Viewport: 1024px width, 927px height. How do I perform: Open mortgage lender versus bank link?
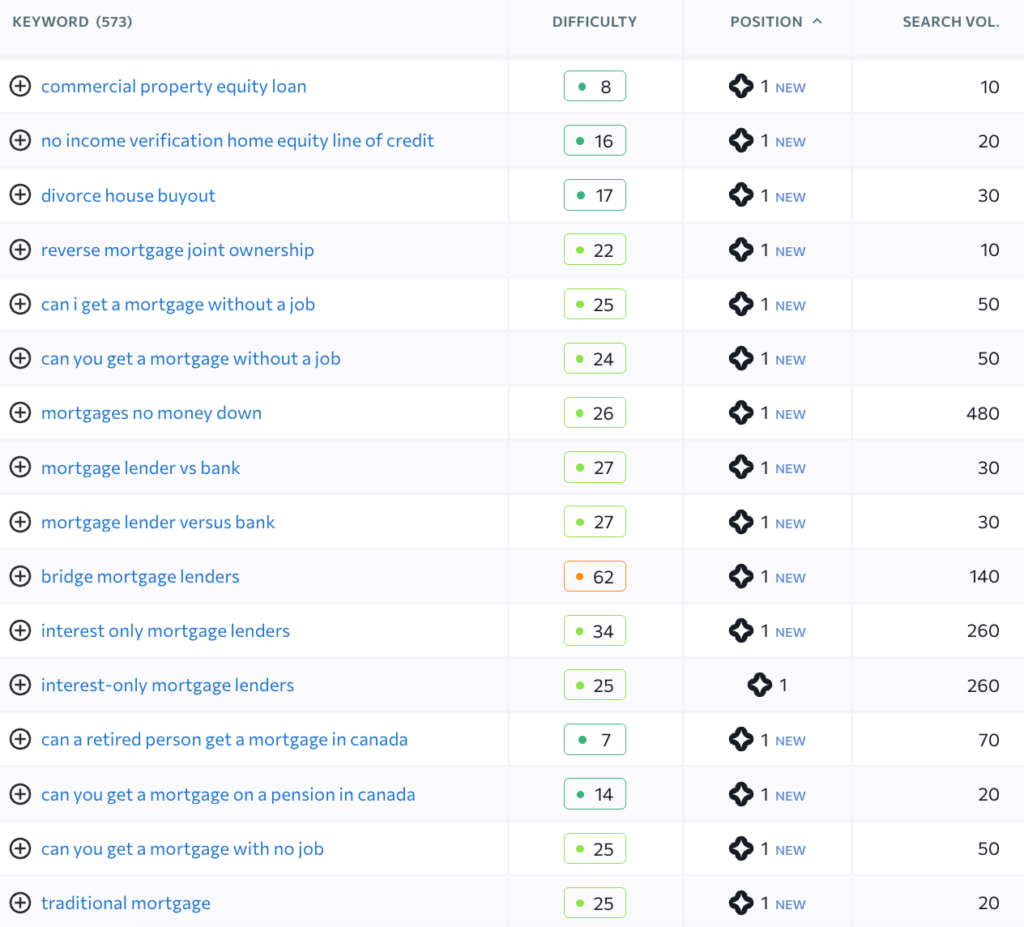click(x=158, y=522)
